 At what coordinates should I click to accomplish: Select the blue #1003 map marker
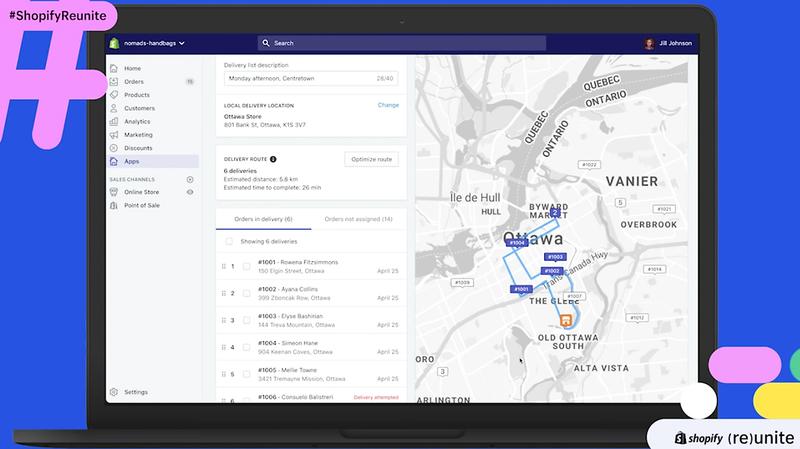click(555, 257)
